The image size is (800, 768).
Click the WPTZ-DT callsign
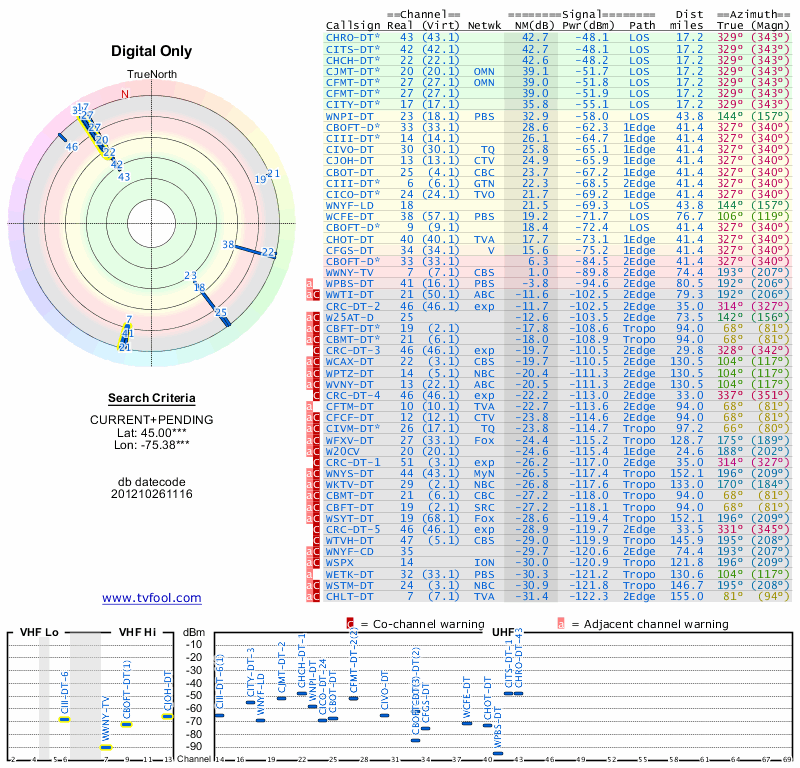(349, 373)
